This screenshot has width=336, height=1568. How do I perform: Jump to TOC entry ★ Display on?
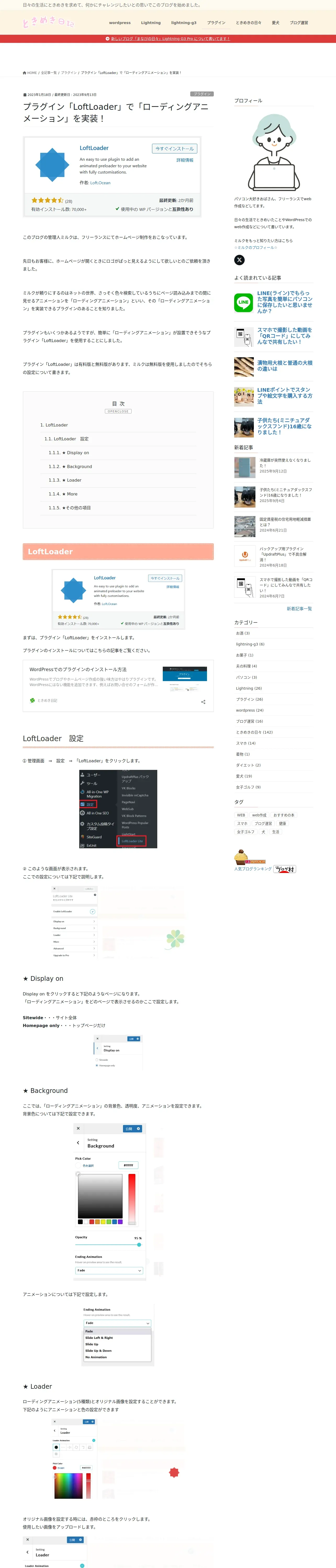coord(69,453)
